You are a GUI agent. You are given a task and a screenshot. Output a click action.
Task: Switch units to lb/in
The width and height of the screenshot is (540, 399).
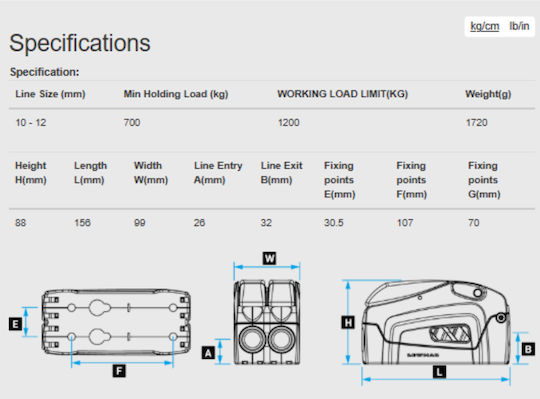click(519, 26)
